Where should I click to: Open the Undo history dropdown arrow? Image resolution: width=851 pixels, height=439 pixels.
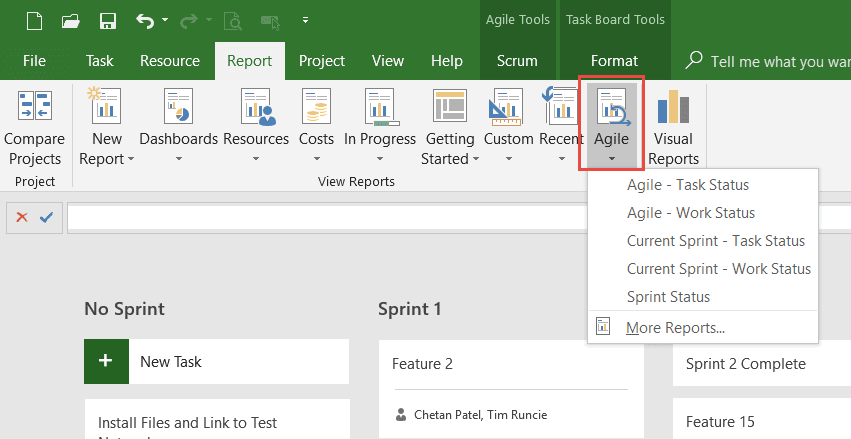point(165,21)
